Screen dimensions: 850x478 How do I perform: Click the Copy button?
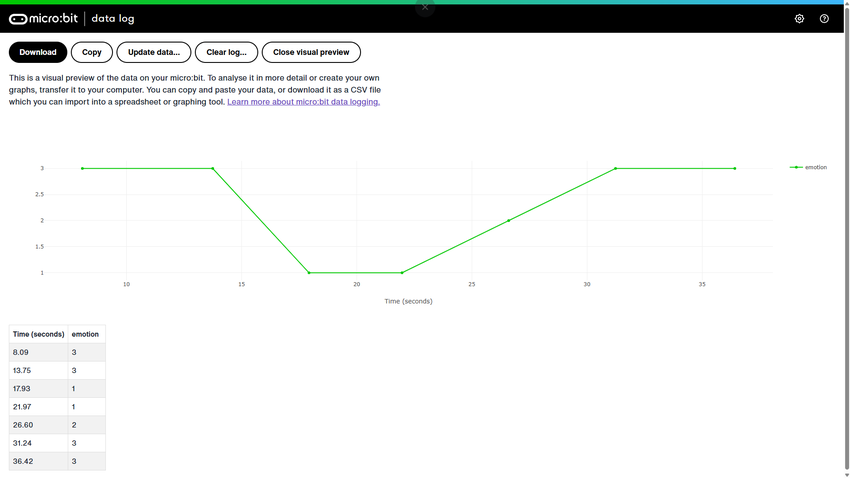92,52
